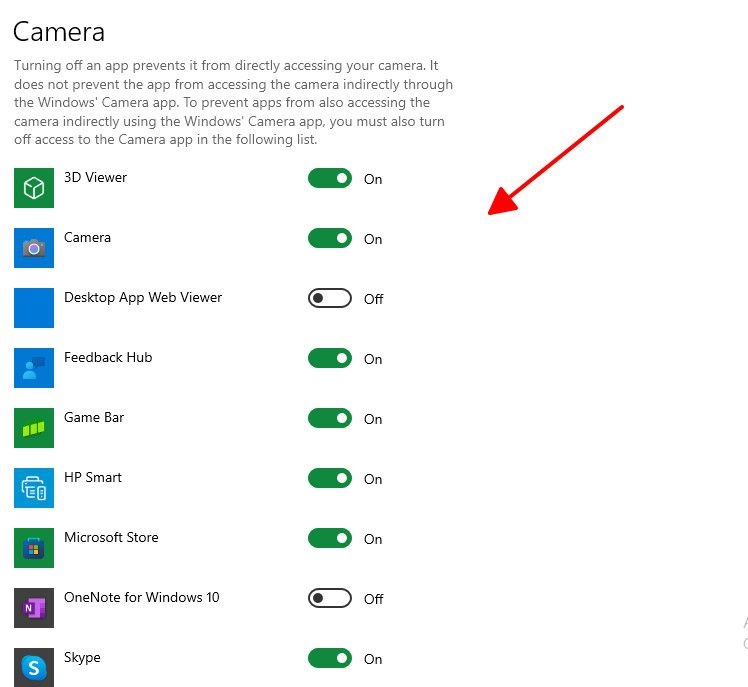Disable HP Smart camera toggle
748x687 pixels.
[x=330, y=479]
